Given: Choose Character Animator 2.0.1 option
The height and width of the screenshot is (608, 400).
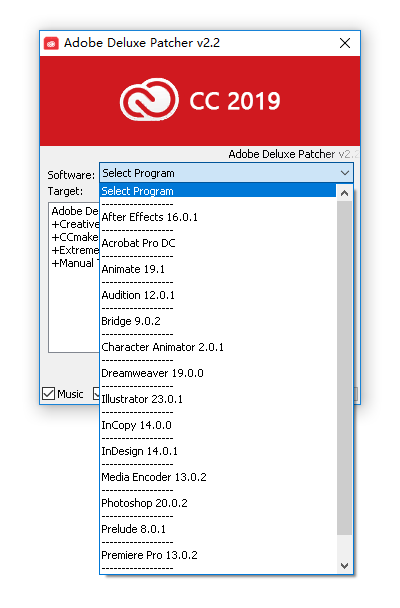Looking at the screenshot, I should [x=218, y=347].
